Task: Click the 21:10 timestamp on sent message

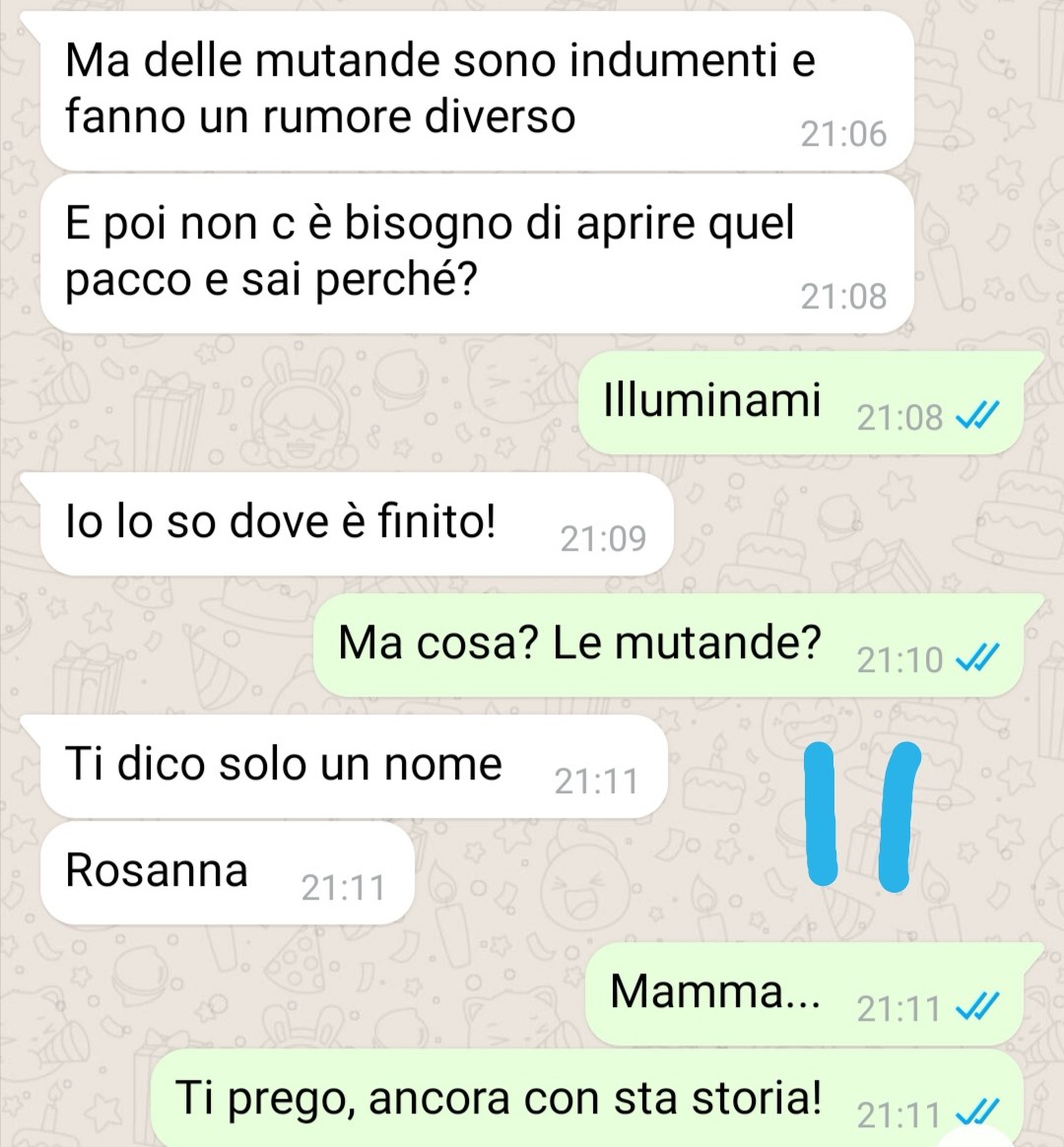Action: point(899,660)
